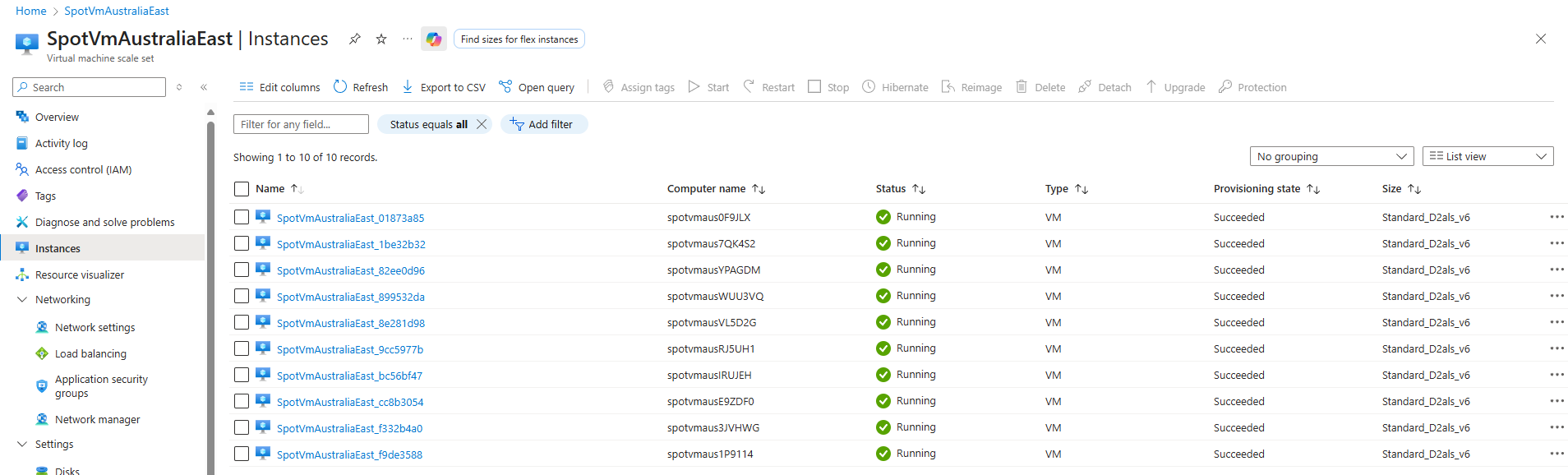Select checkbox for SpotVmAustraliaEast_01873a85
1568x475 pixels.
coord(242,217)
